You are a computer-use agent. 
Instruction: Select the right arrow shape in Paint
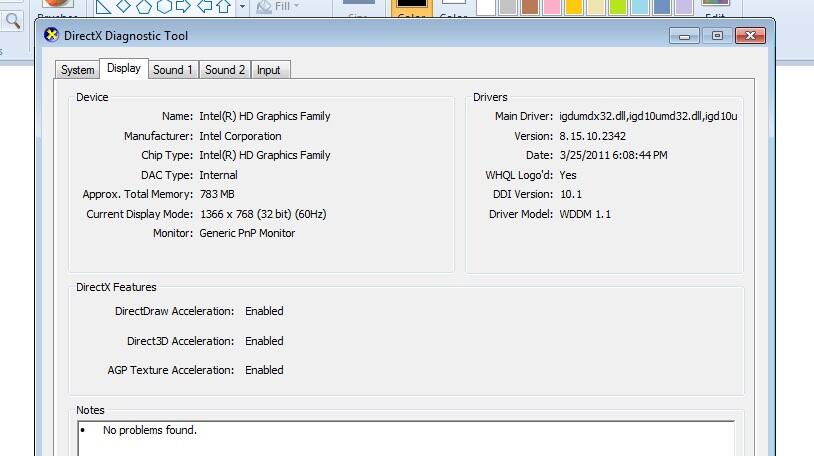(x=183, y=6)
